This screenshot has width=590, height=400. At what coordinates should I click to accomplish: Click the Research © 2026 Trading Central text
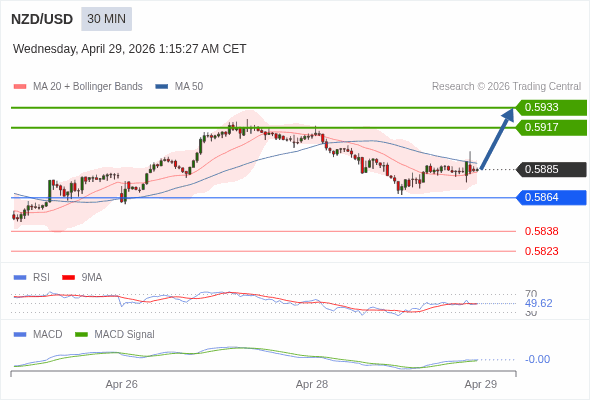[506, 87]
